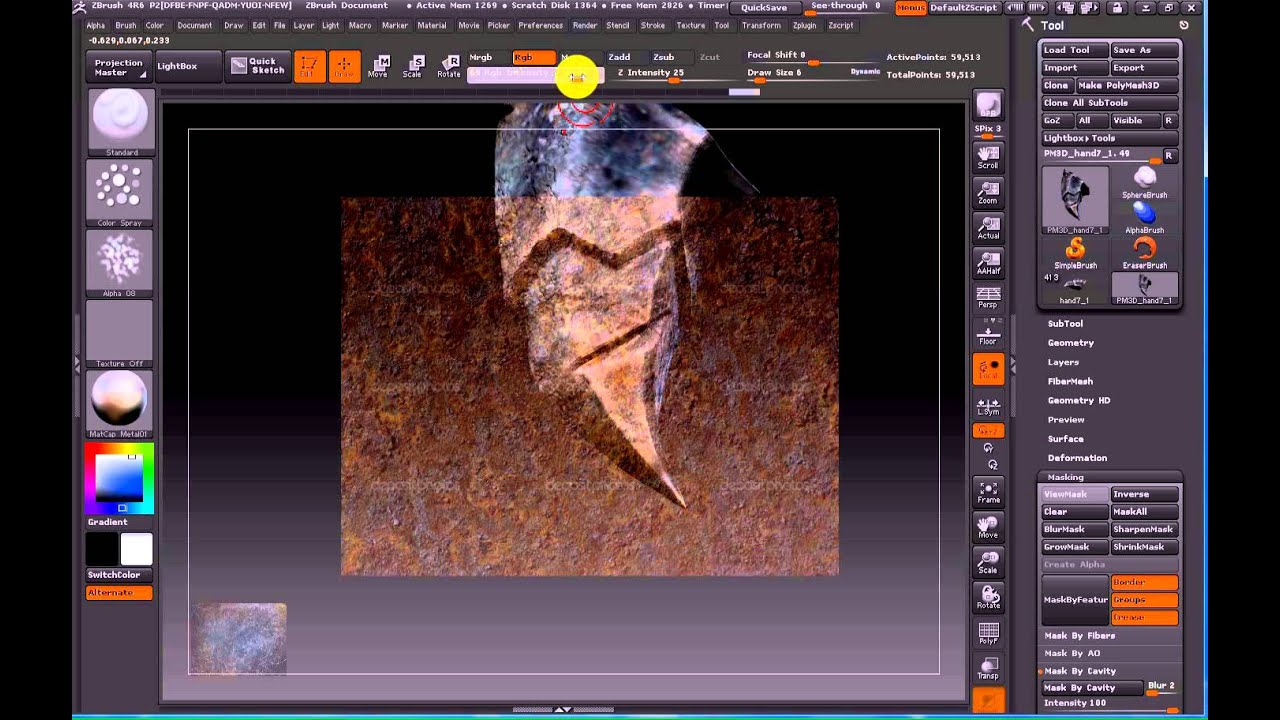Open the Stroke menu
The width and height of the screenshot is (1280, 720).
[653, 25]
